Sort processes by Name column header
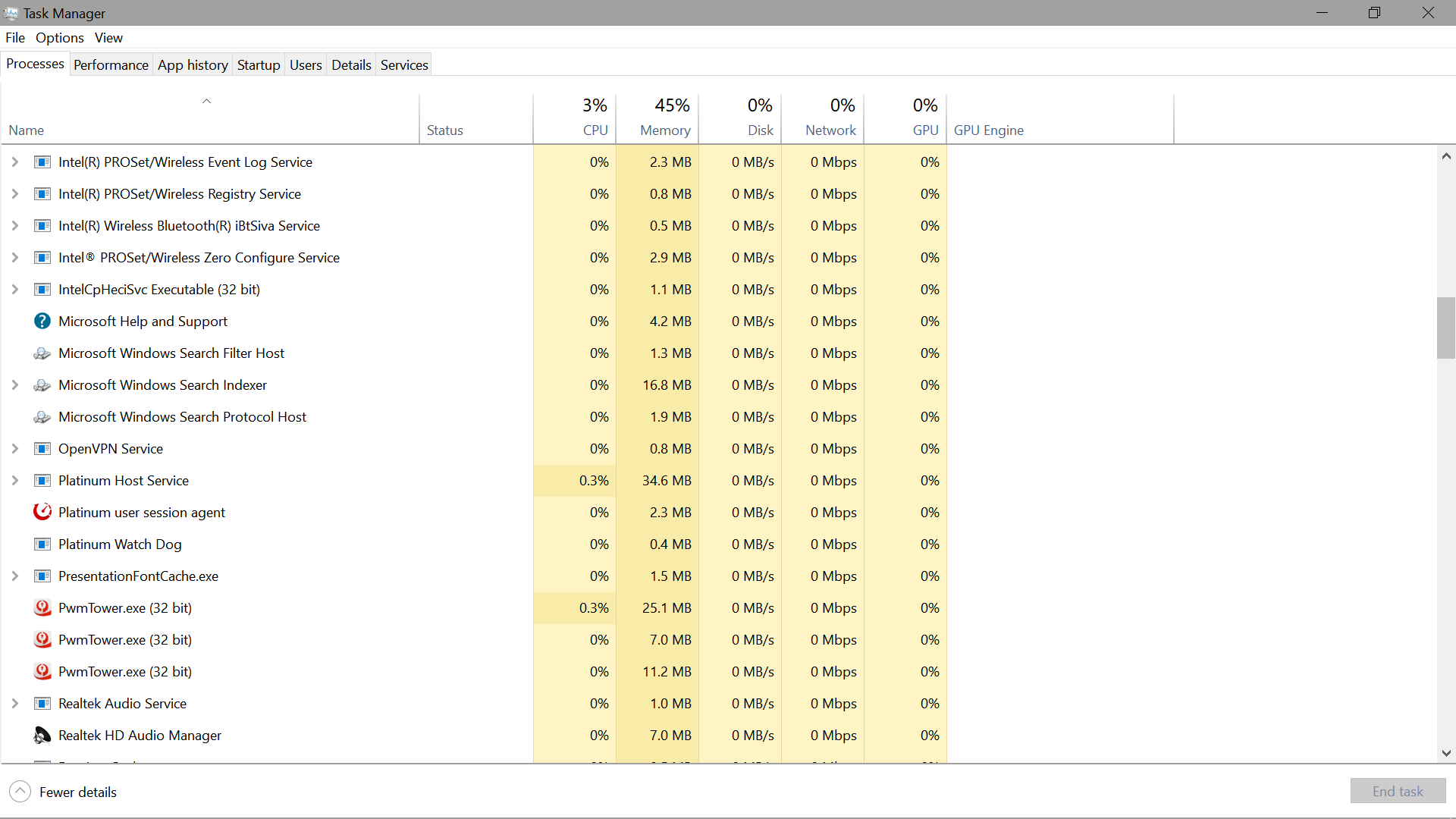The width and height of the screenshot is (1456, 819). 210,119
